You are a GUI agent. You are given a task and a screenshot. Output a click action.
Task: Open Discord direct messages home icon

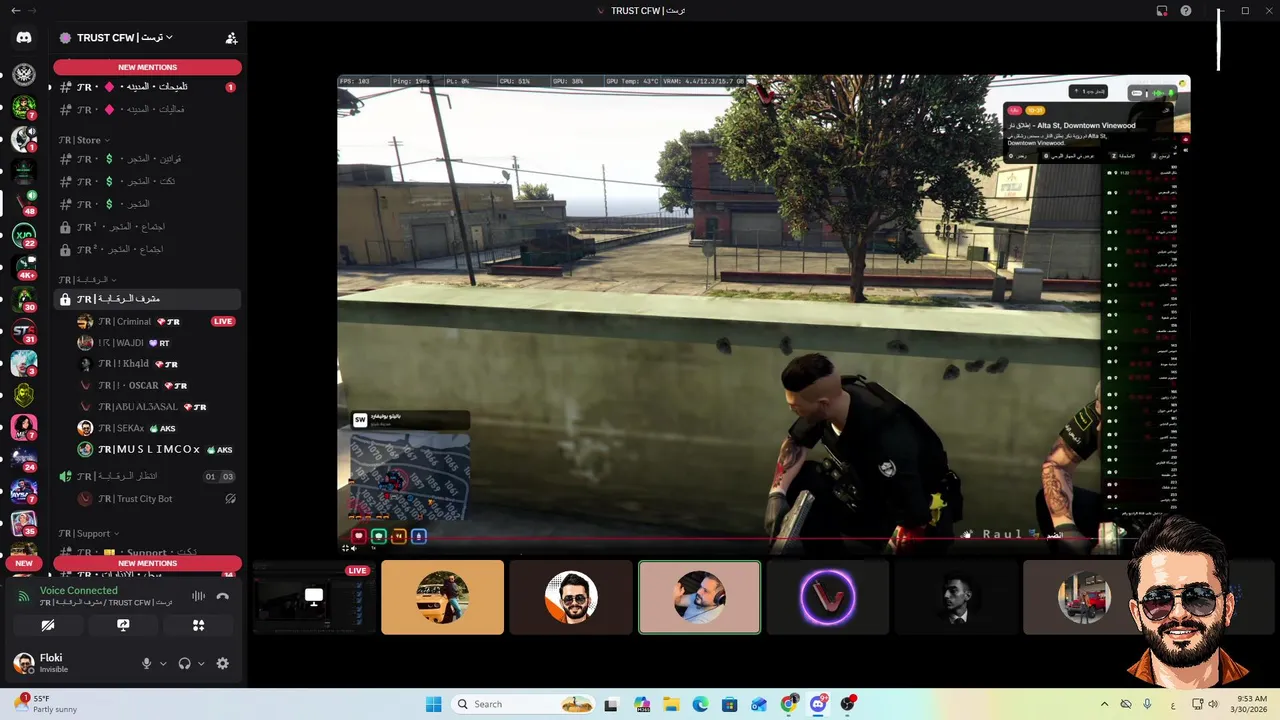coord(24,38)
